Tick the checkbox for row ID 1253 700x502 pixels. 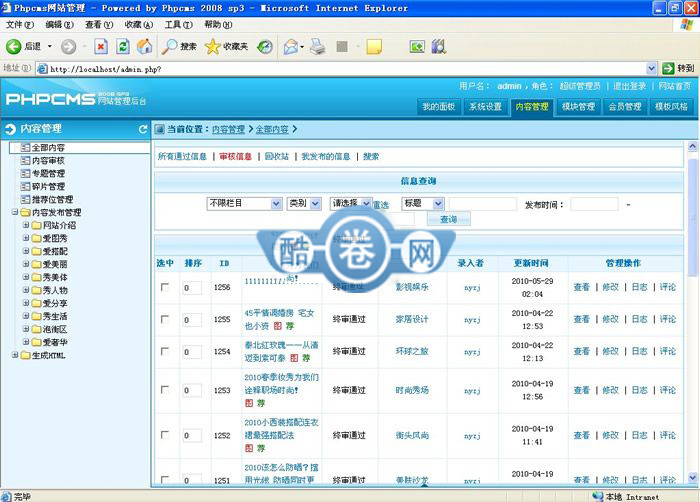tap(165, 390)
